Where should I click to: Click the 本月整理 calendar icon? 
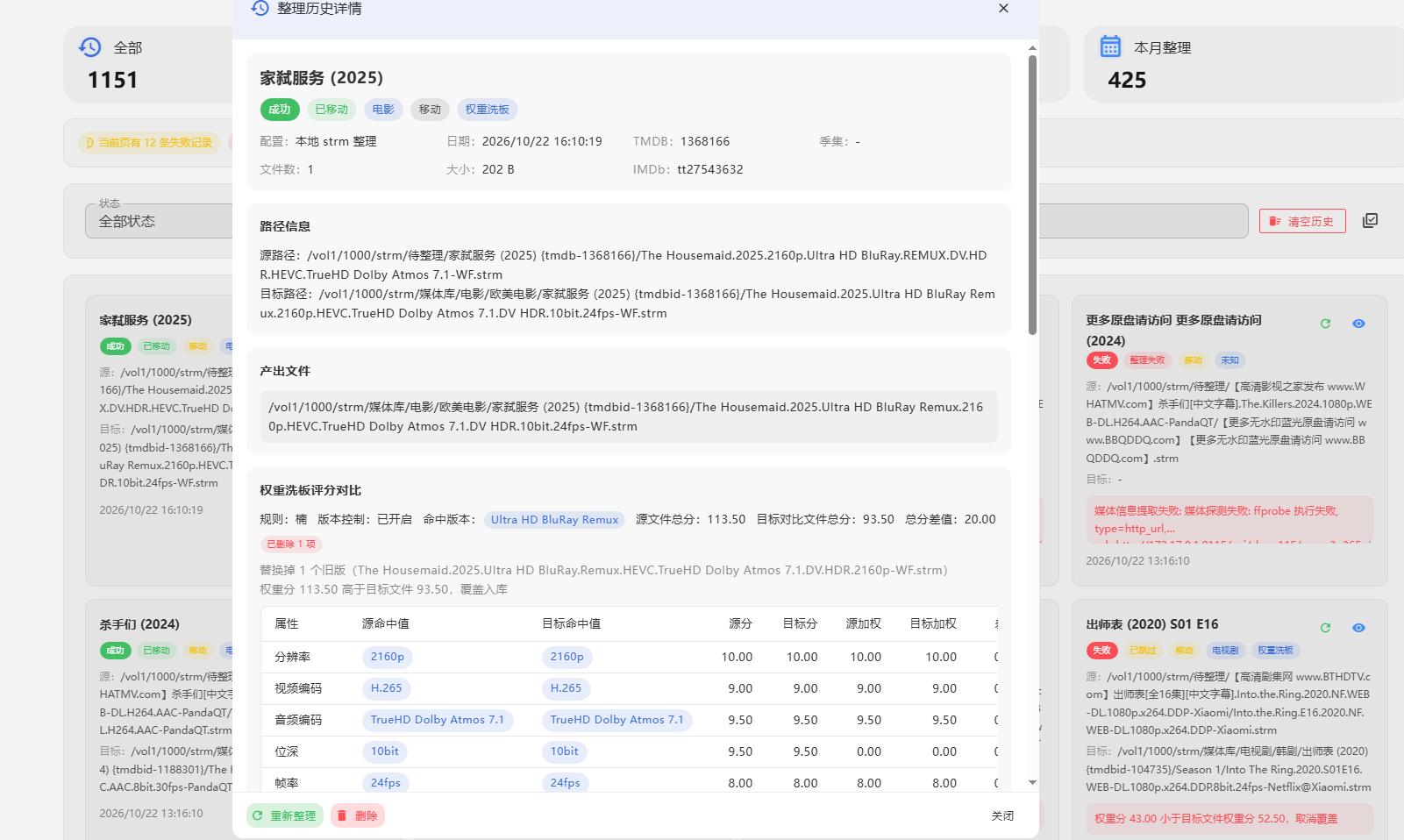[1110, 46]
